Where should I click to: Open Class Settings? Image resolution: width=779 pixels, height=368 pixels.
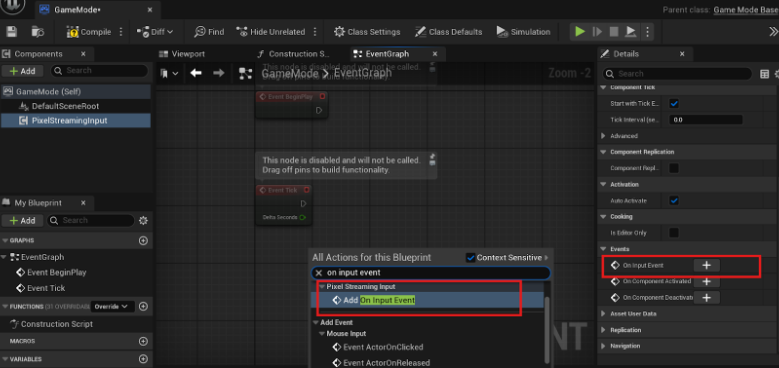367,32
